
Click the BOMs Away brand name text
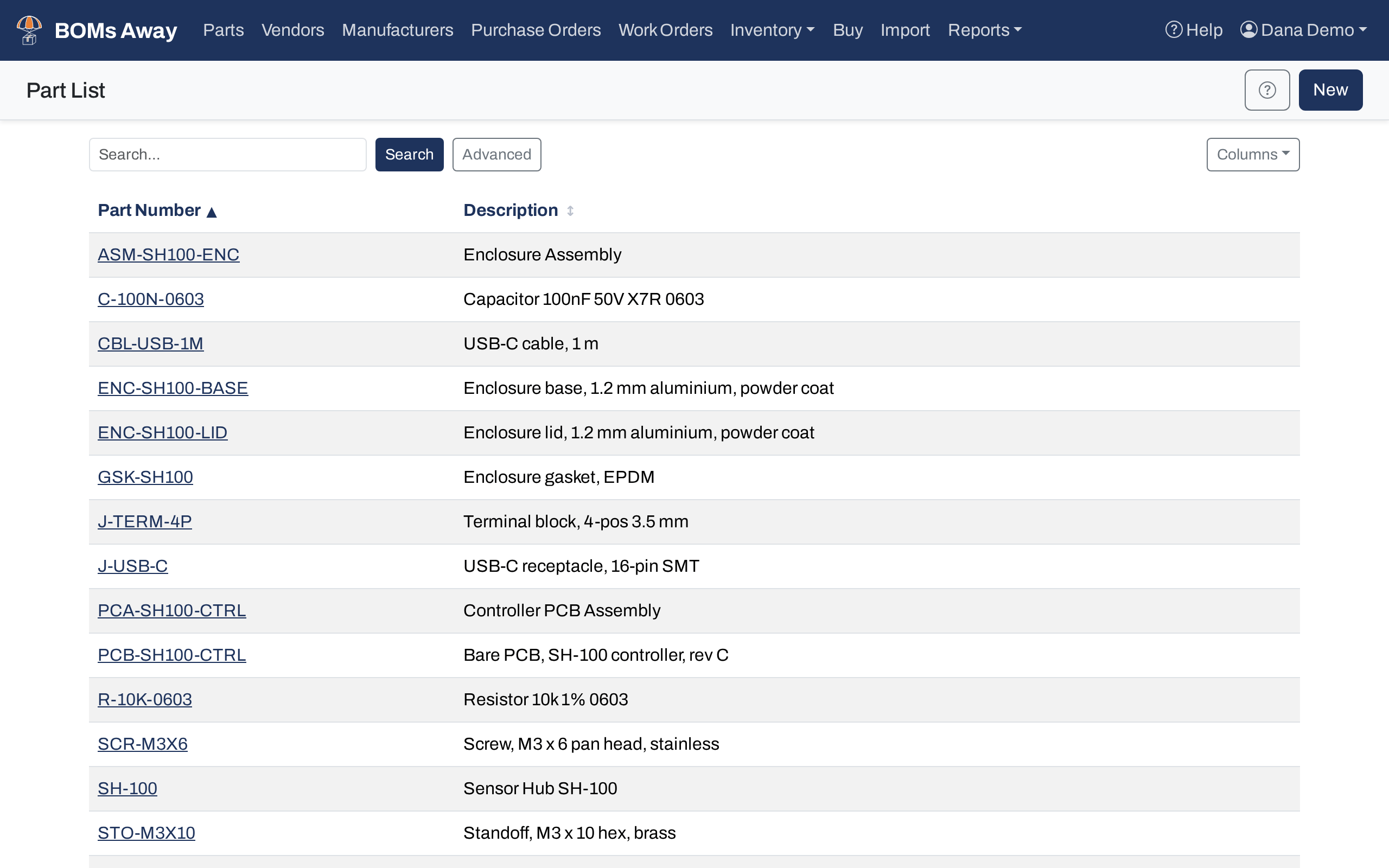click(x=116, y=30)
